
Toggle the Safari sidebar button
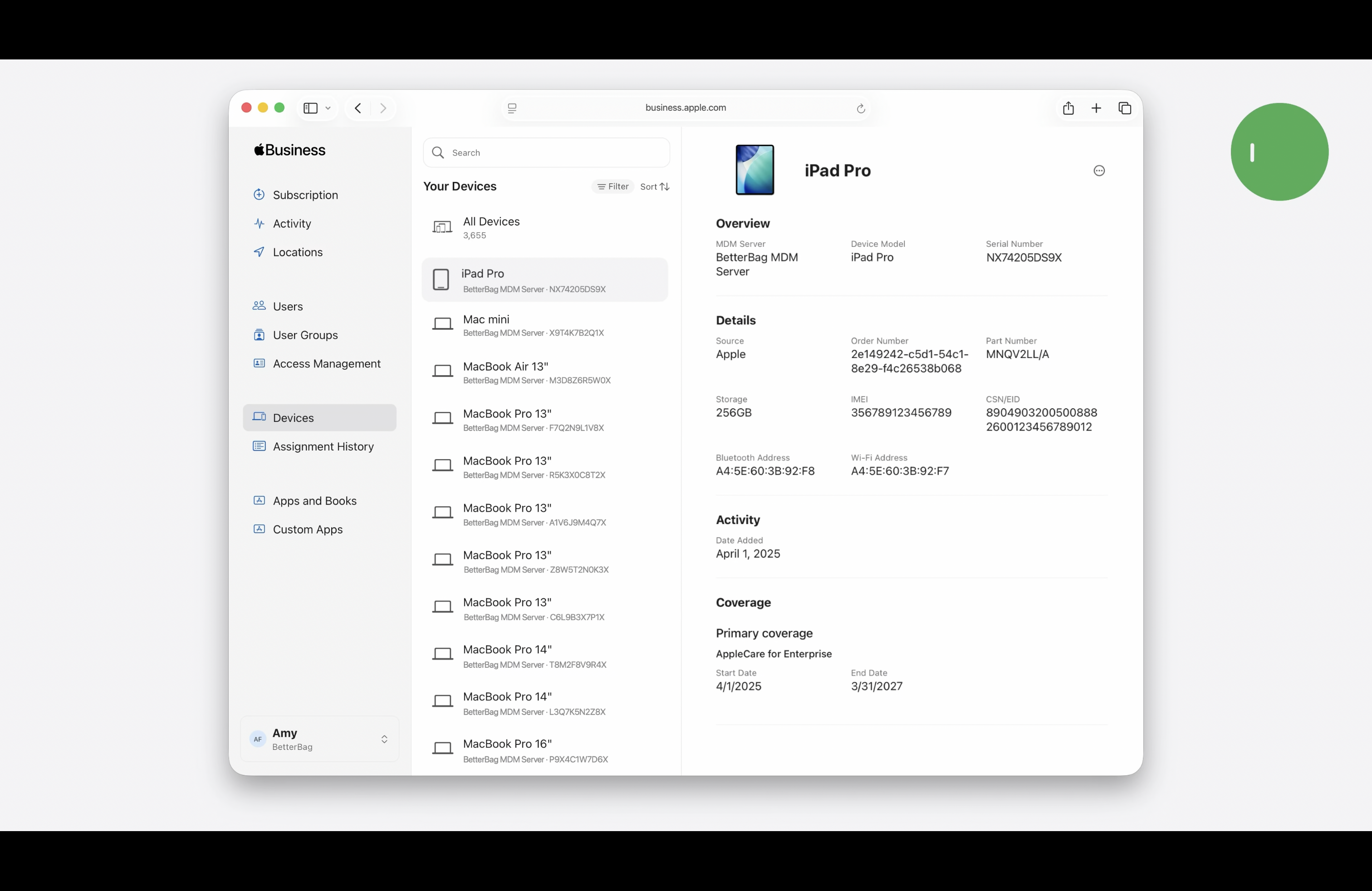pos(310,108)
